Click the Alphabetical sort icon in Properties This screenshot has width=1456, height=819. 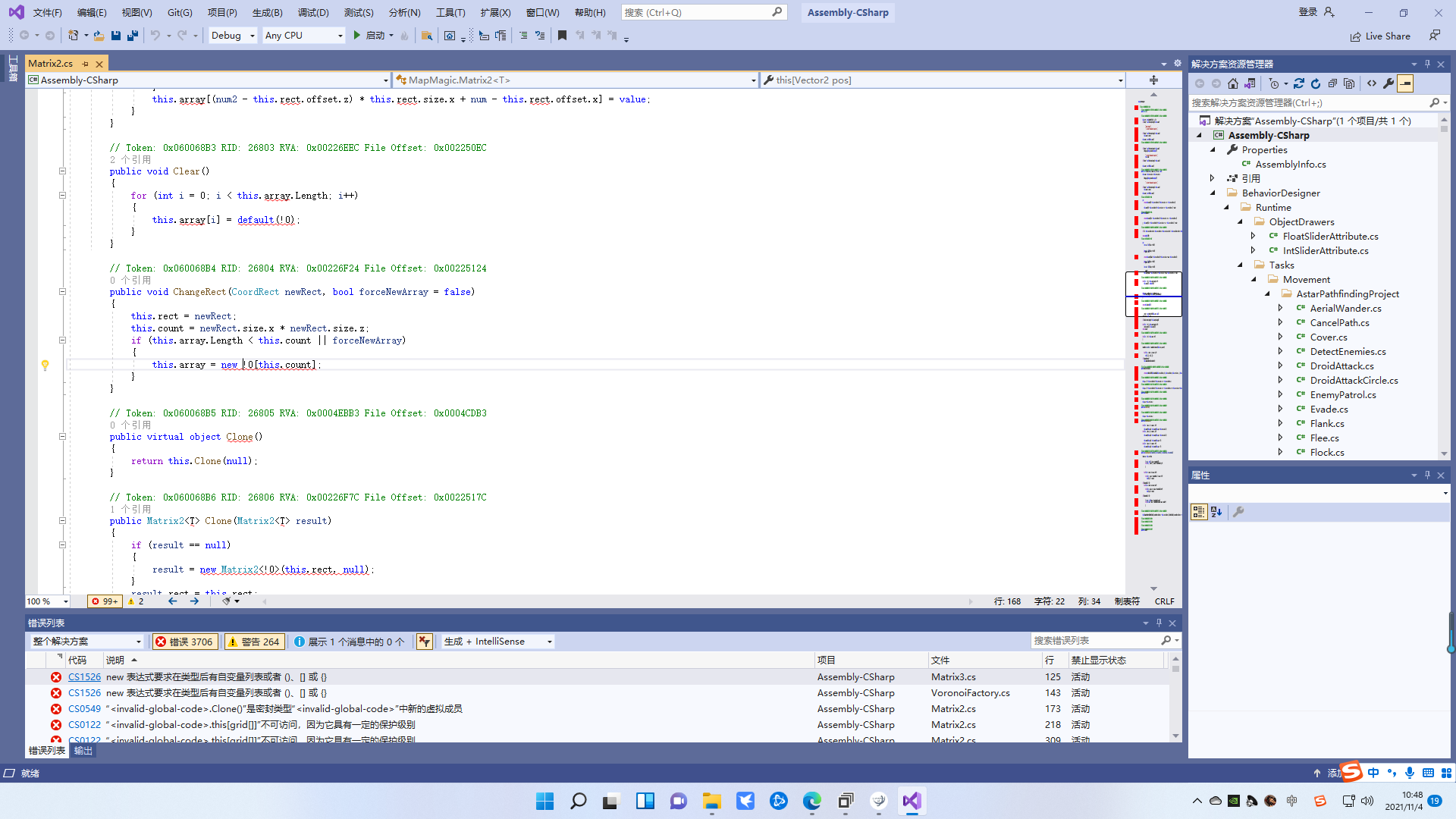[x=1216, y=513]
